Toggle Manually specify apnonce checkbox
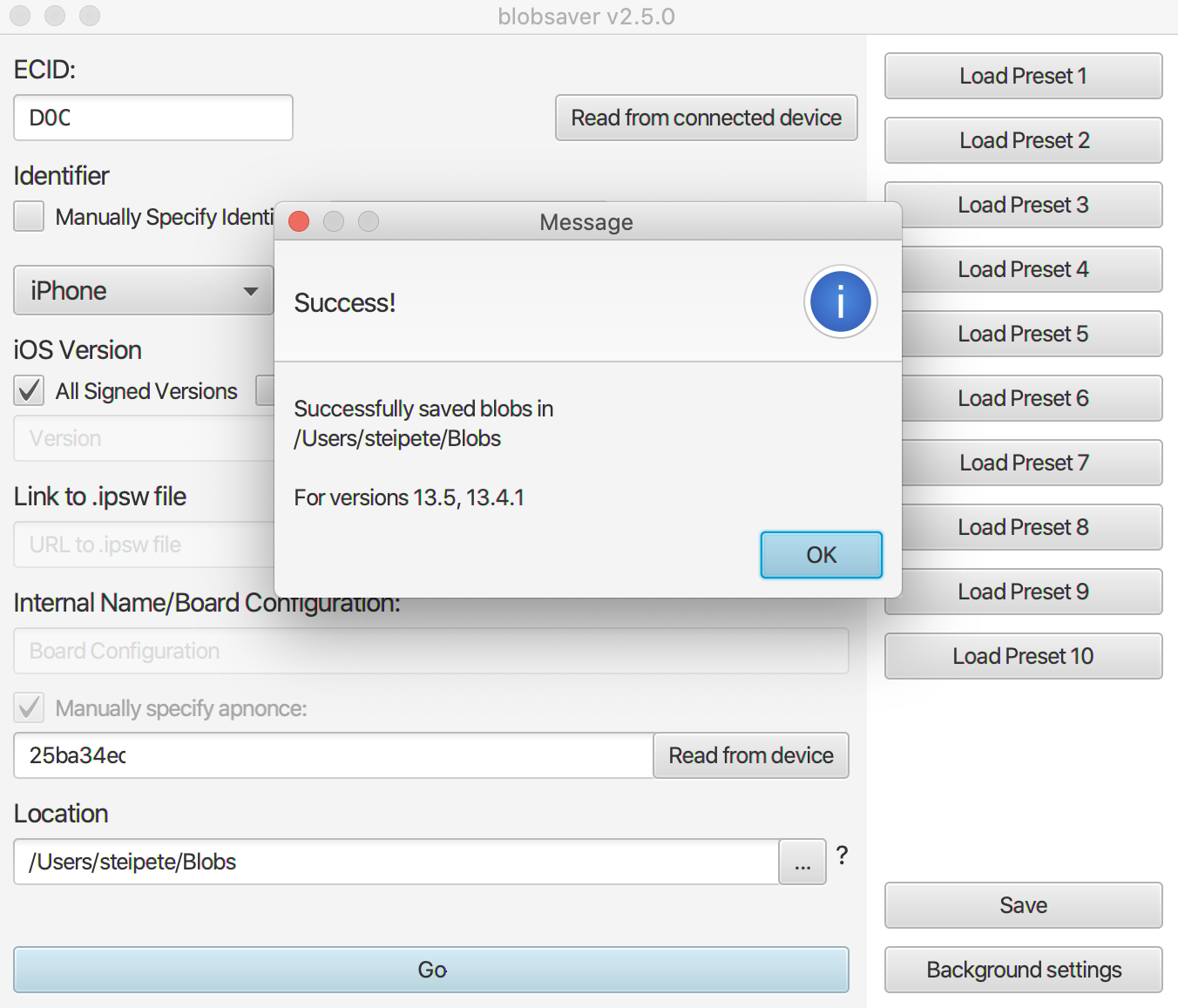 (29, 707)
